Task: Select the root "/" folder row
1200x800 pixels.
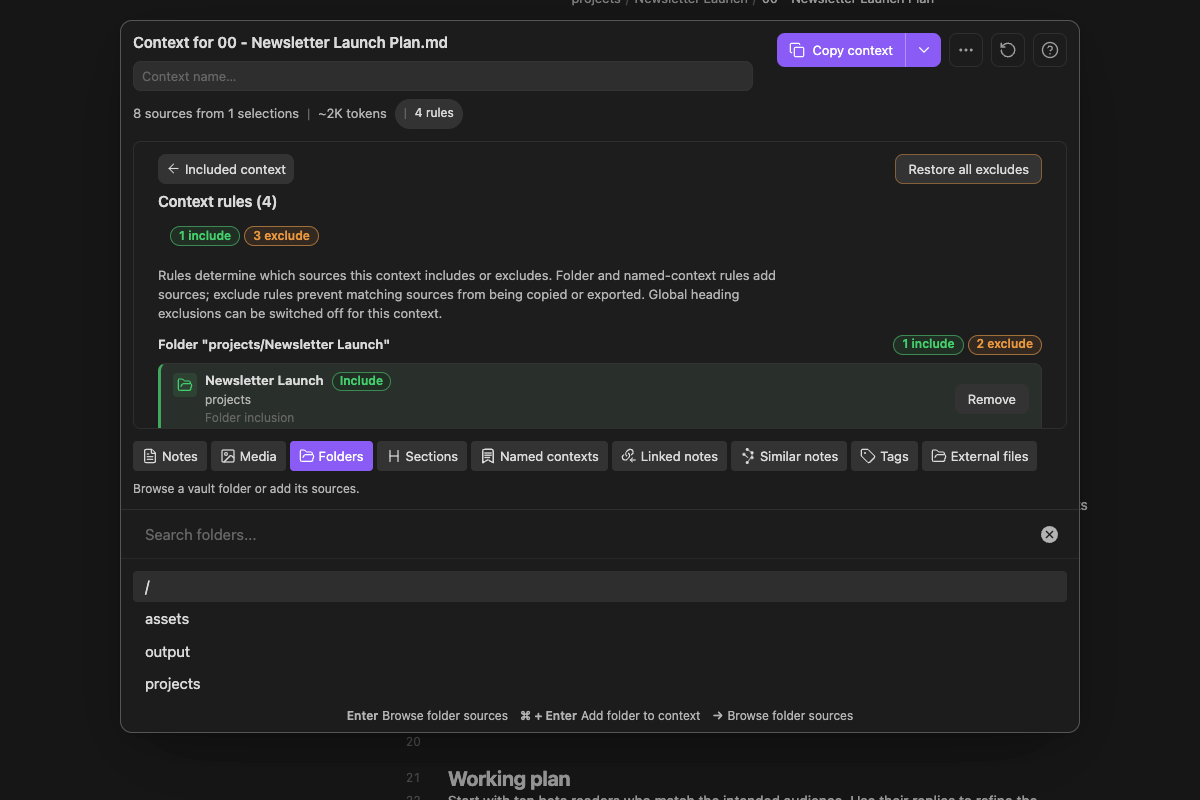Action: 600,587
